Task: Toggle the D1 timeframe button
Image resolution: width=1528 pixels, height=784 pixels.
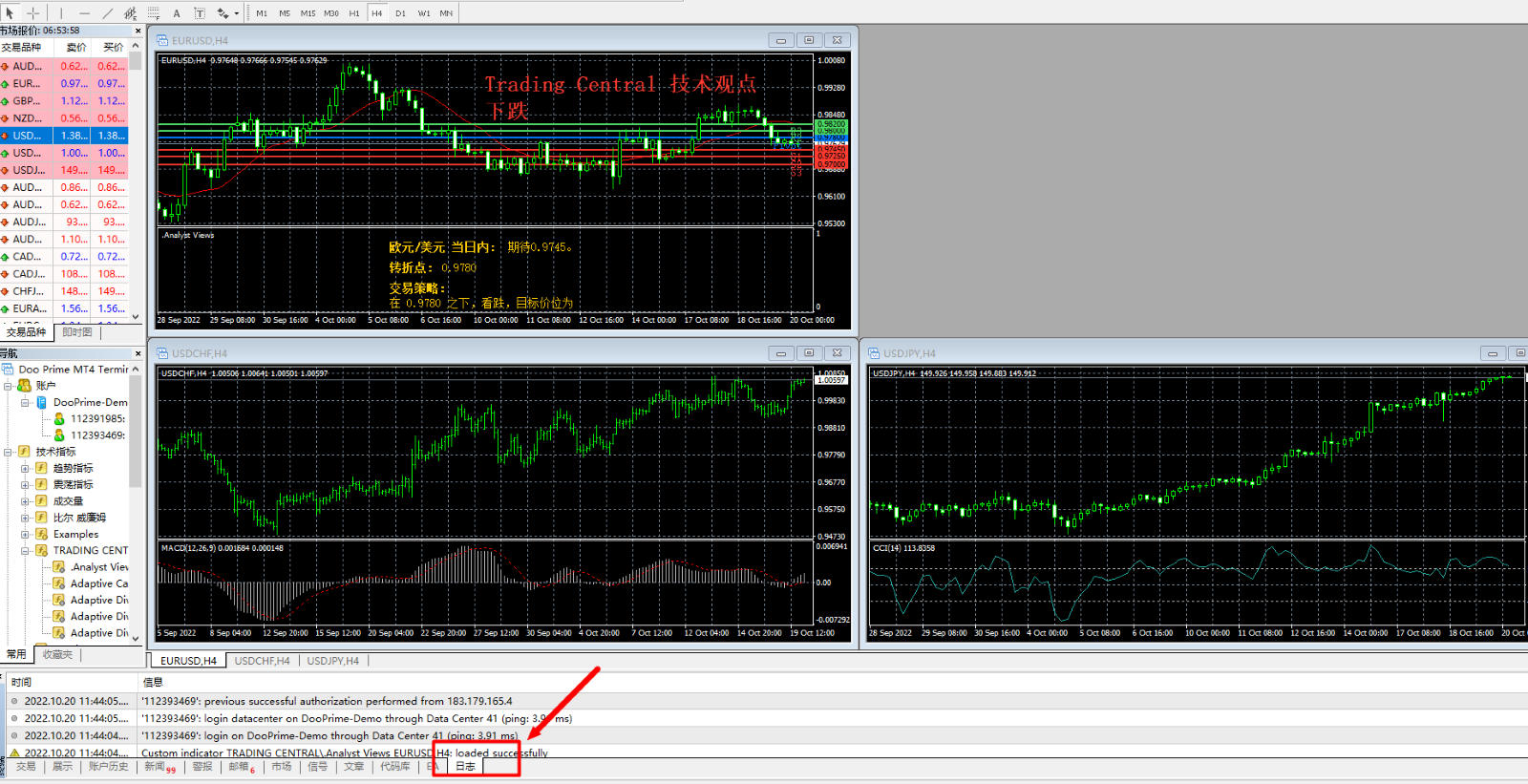Action: (x=400, y=13)
